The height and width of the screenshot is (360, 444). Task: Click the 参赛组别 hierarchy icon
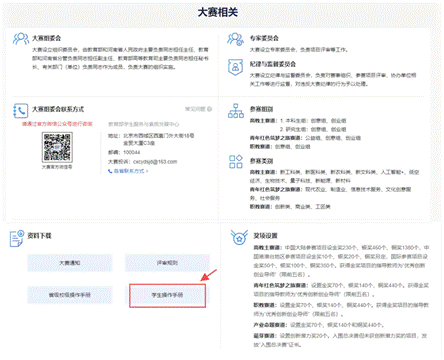tap(236, 111)
